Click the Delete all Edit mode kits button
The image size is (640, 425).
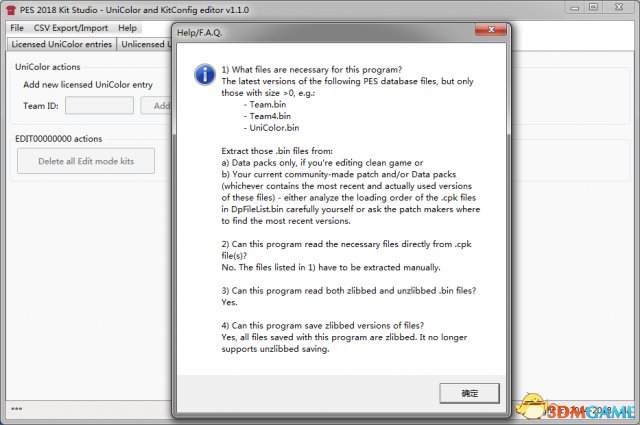coord(86,161)
